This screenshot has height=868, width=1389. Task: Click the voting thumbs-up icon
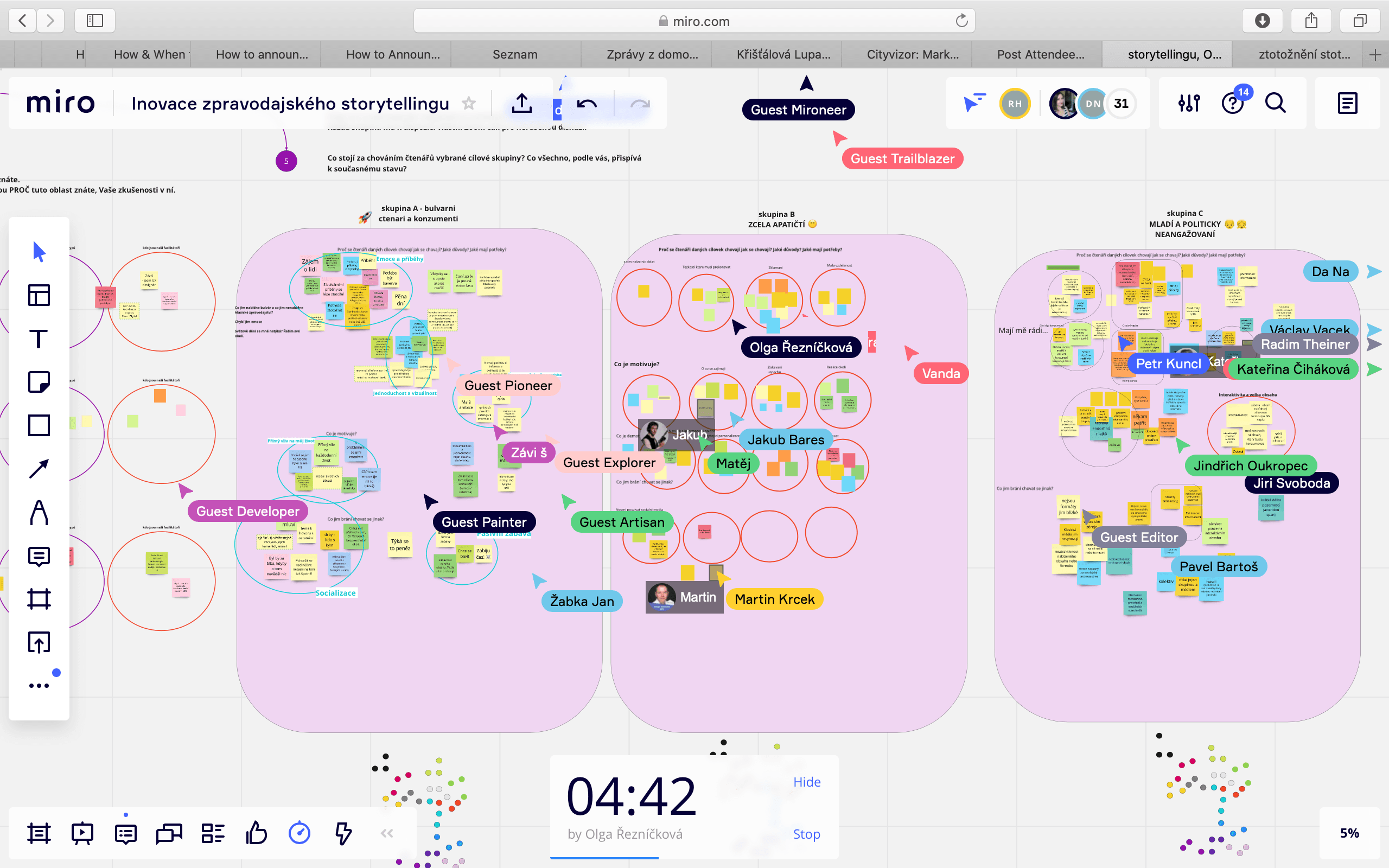click(256, 833)
